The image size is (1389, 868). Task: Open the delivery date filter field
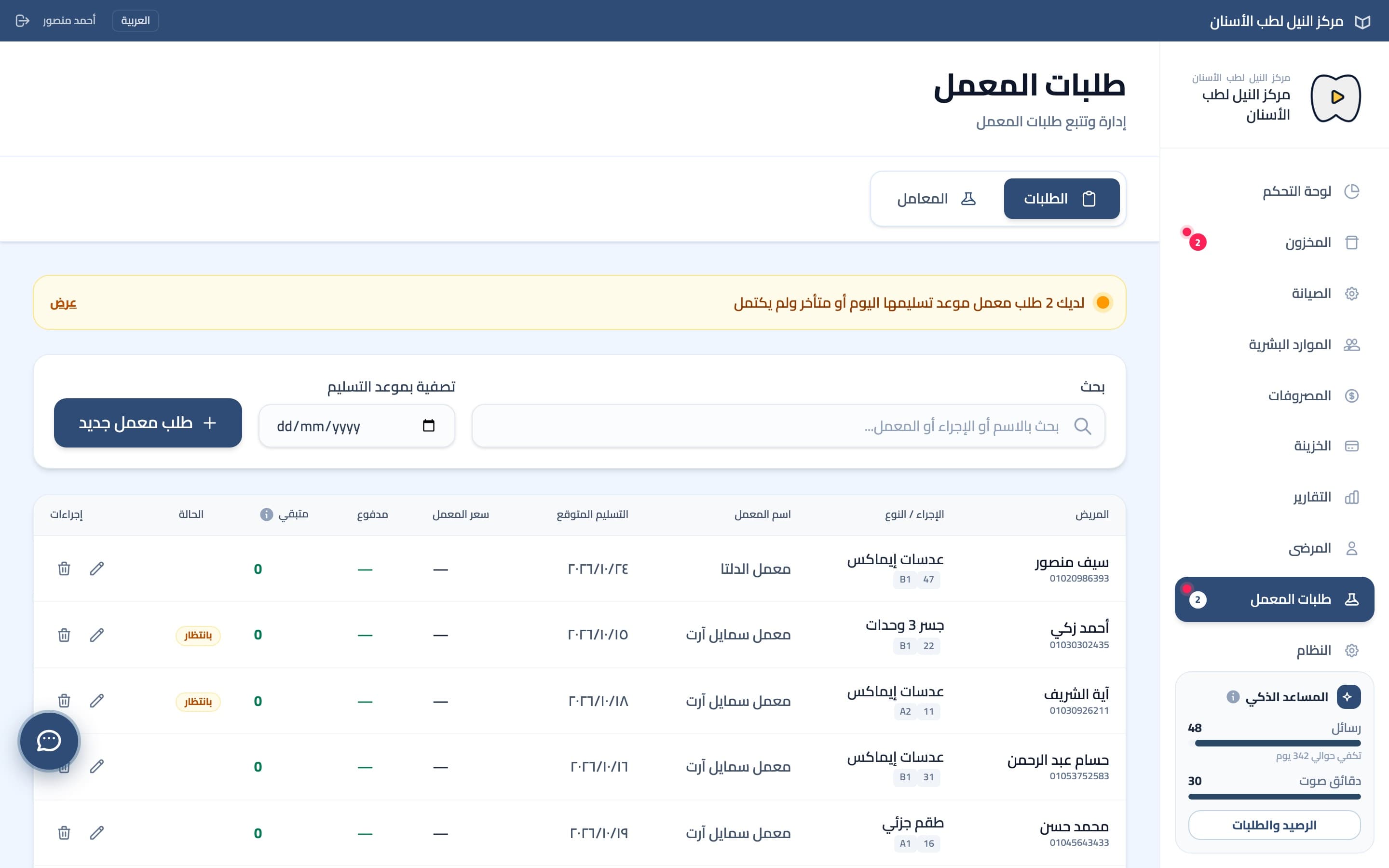click(x=356, y=426)
